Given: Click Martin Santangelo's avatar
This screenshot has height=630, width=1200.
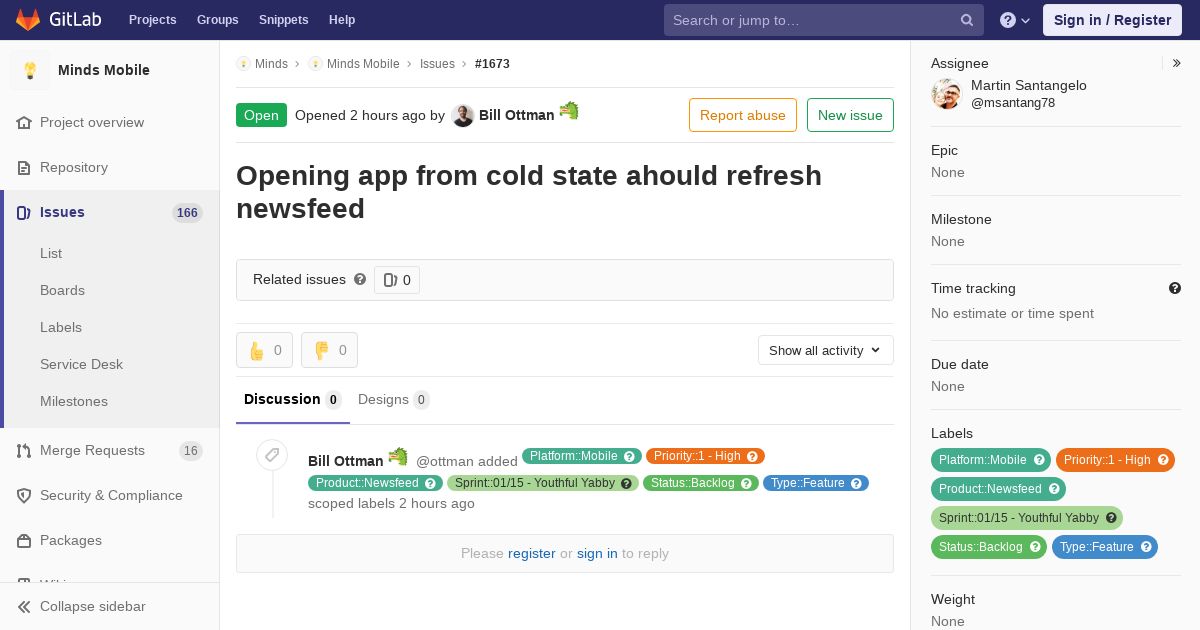Looking at the screenshot, I should click(946, 94).
